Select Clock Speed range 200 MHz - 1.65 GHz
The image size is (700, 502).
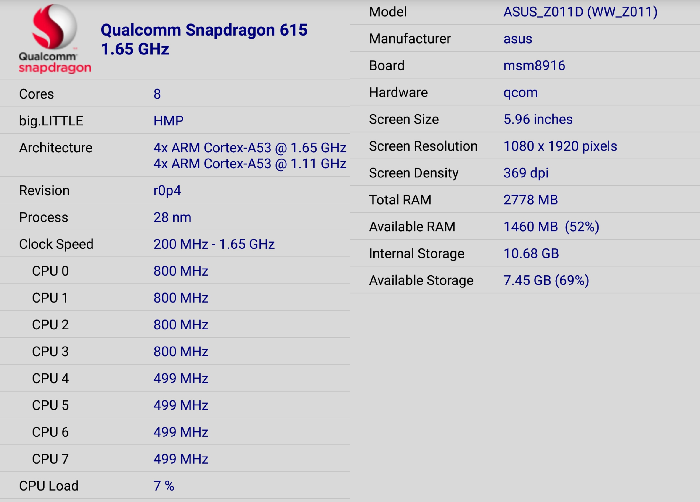tap(214, 244)
